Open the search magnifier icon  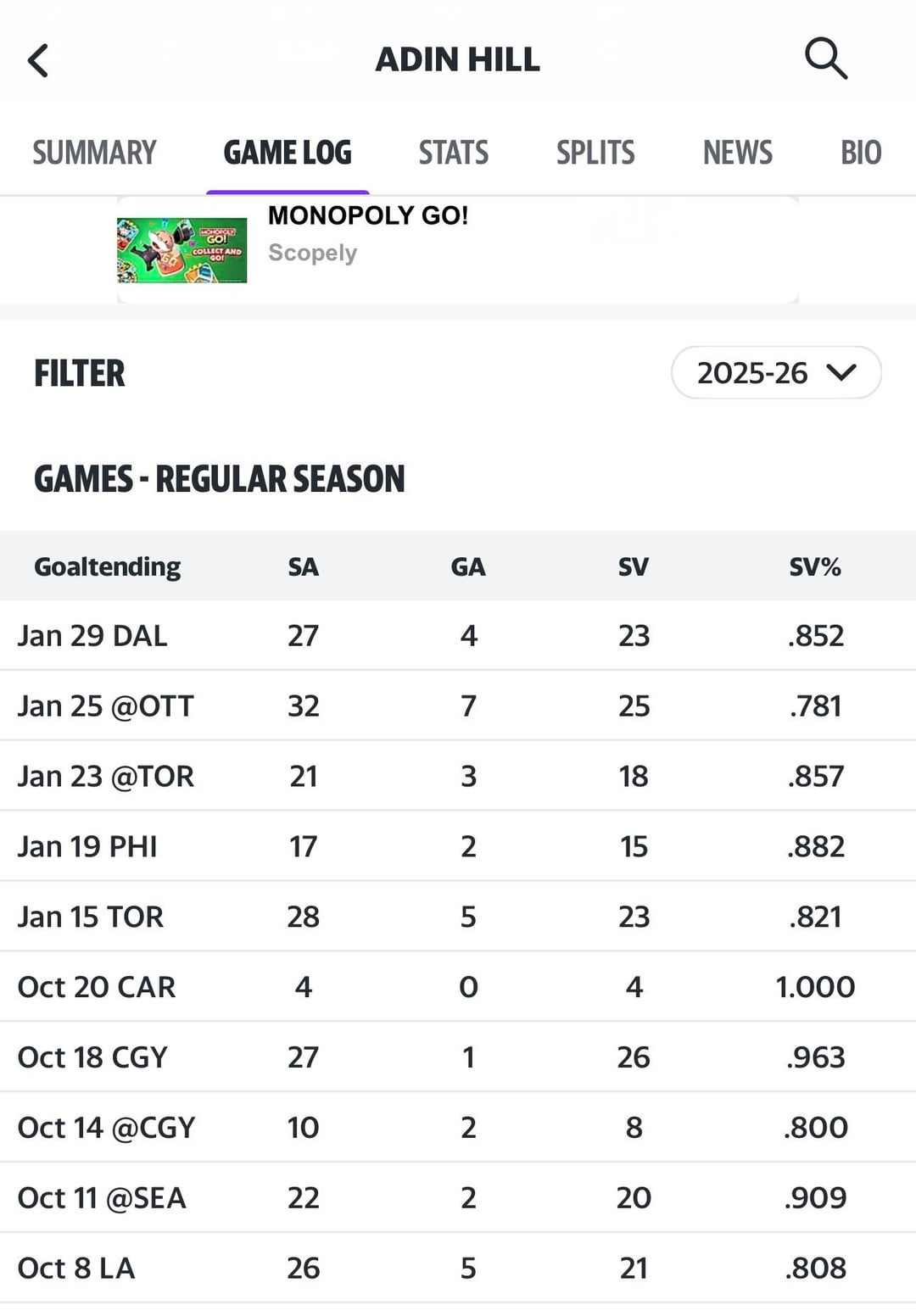(x=825, y=59)
